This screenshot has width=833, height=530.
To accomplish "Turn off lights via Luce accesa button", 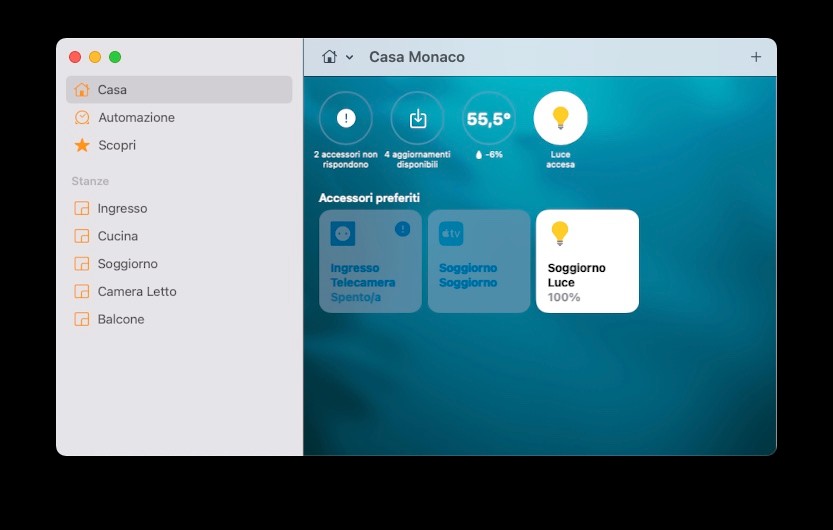I will [x=560, y=119].
